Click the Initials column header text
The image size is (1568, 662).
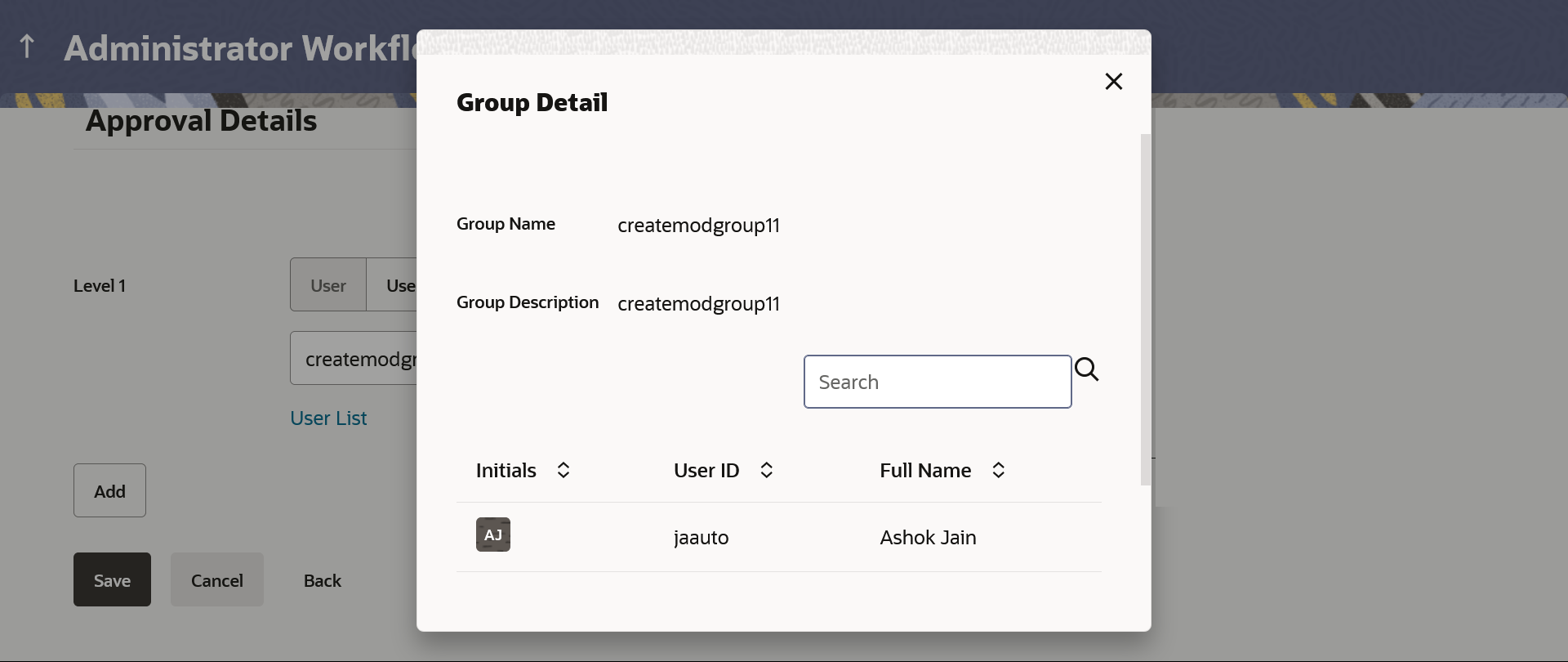tap(506, 471)
